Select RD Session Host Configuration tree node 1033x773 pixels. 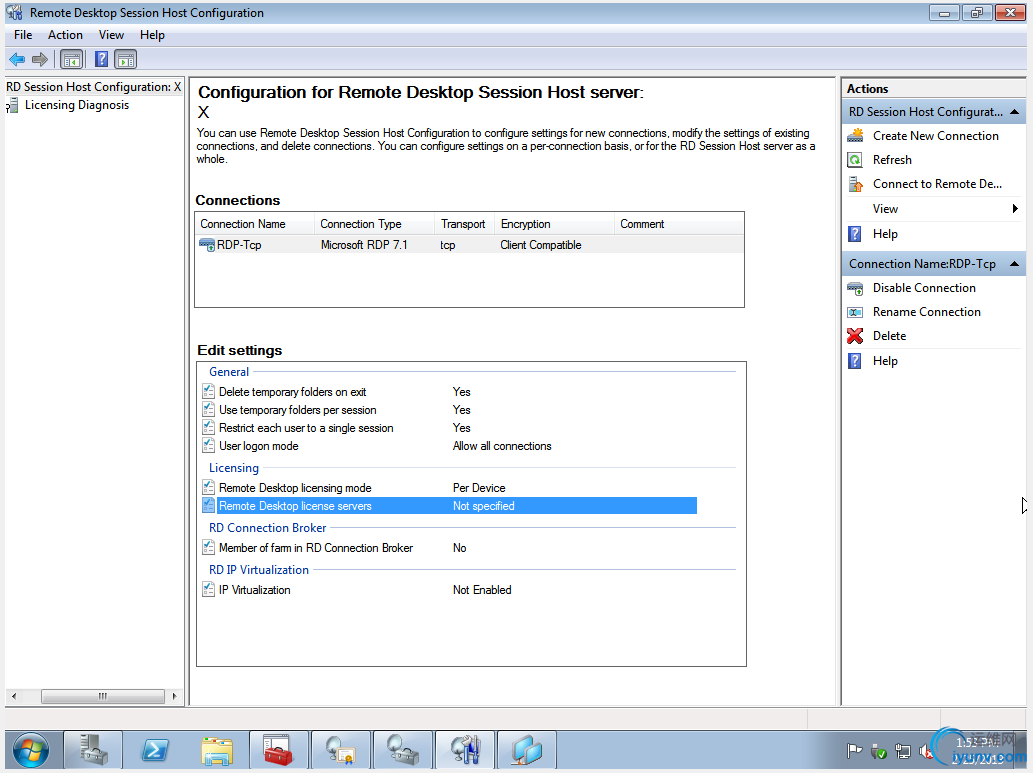pyautogui.click(x=93, y=87)
